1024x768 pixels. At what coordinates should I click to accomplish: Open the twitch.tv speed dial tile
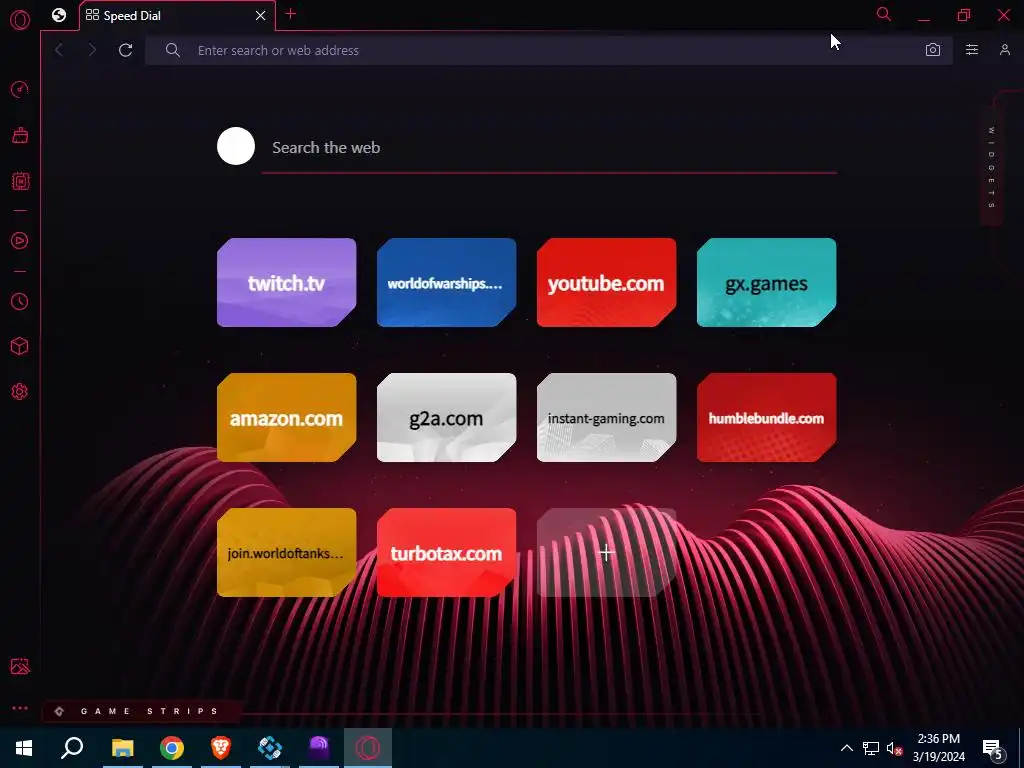(x=287, y=282)
